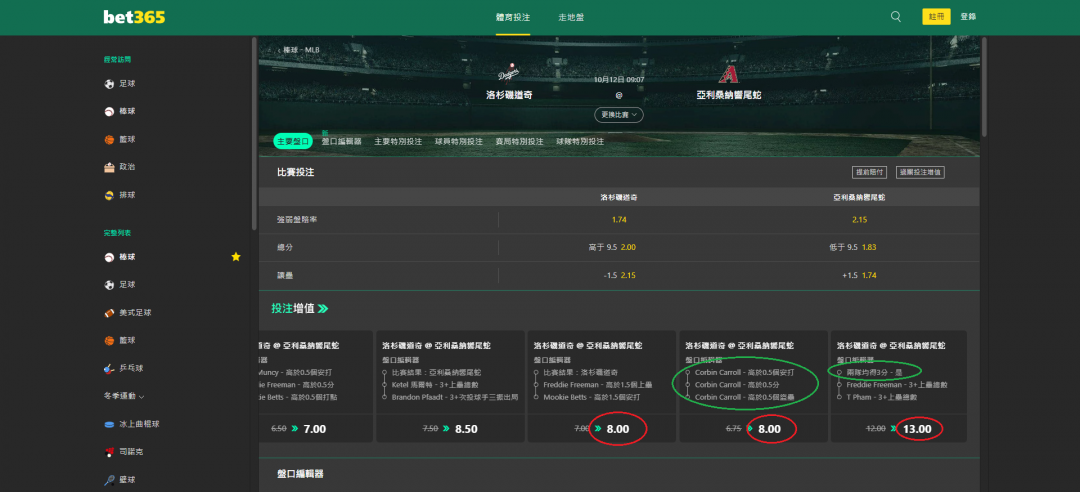This screenshot has width=1080, height=492.
Task: Open the 更換比賽 dropdown
Action: click(619, 114)
